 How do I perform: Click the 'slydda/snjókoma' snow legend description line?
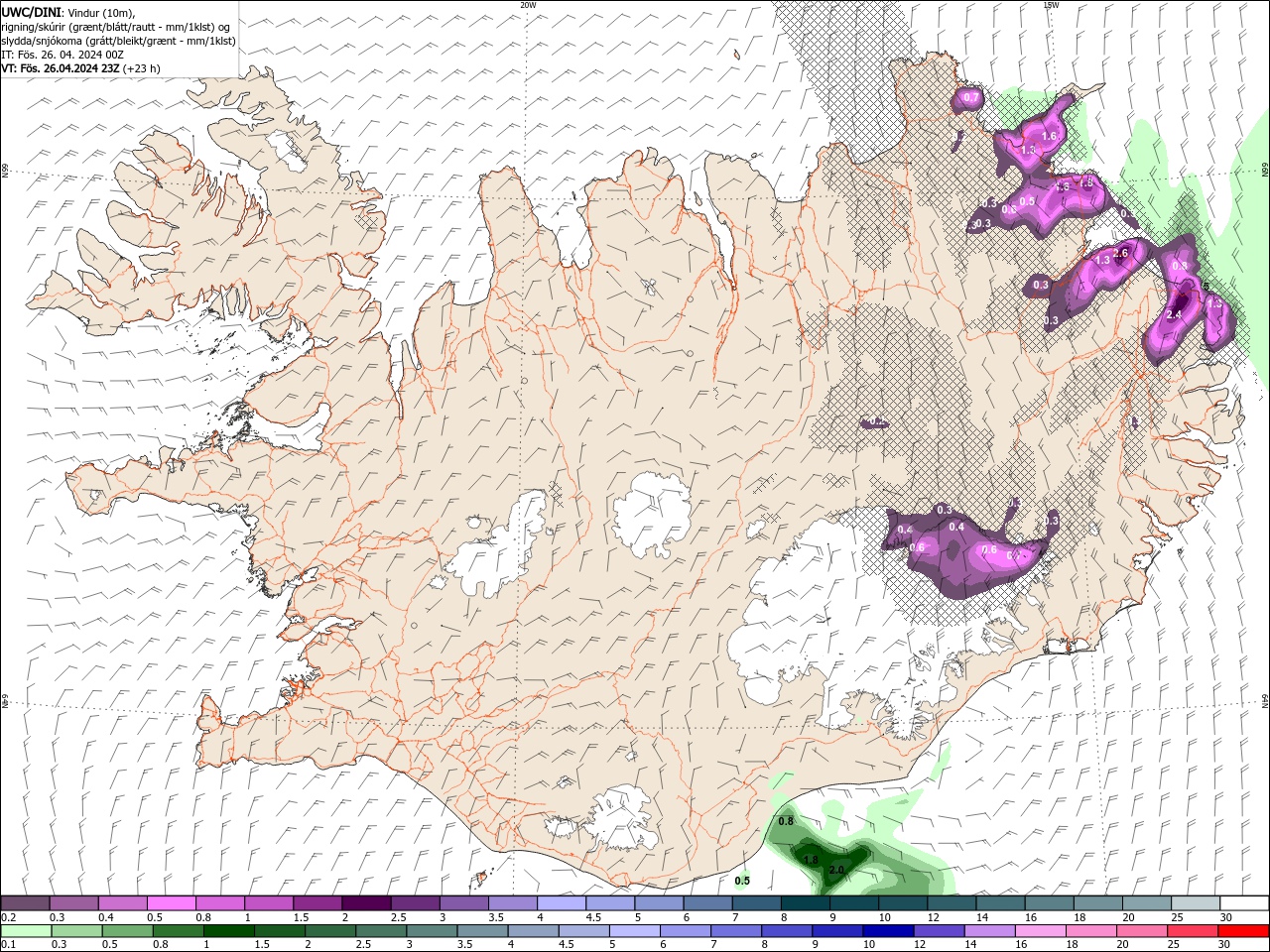(118, 41)
